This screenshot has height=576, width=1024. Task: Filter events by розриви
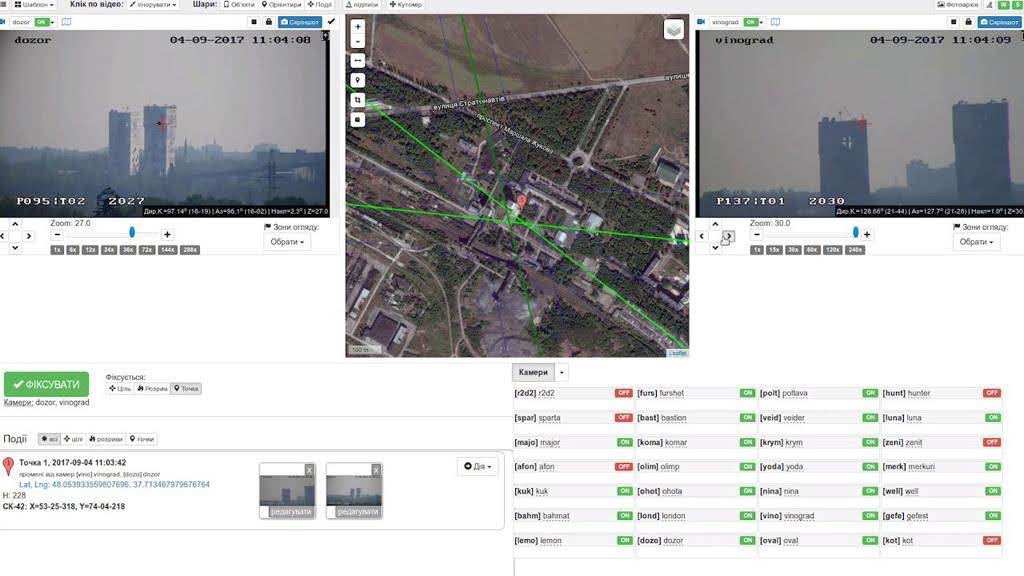point(105,439)
